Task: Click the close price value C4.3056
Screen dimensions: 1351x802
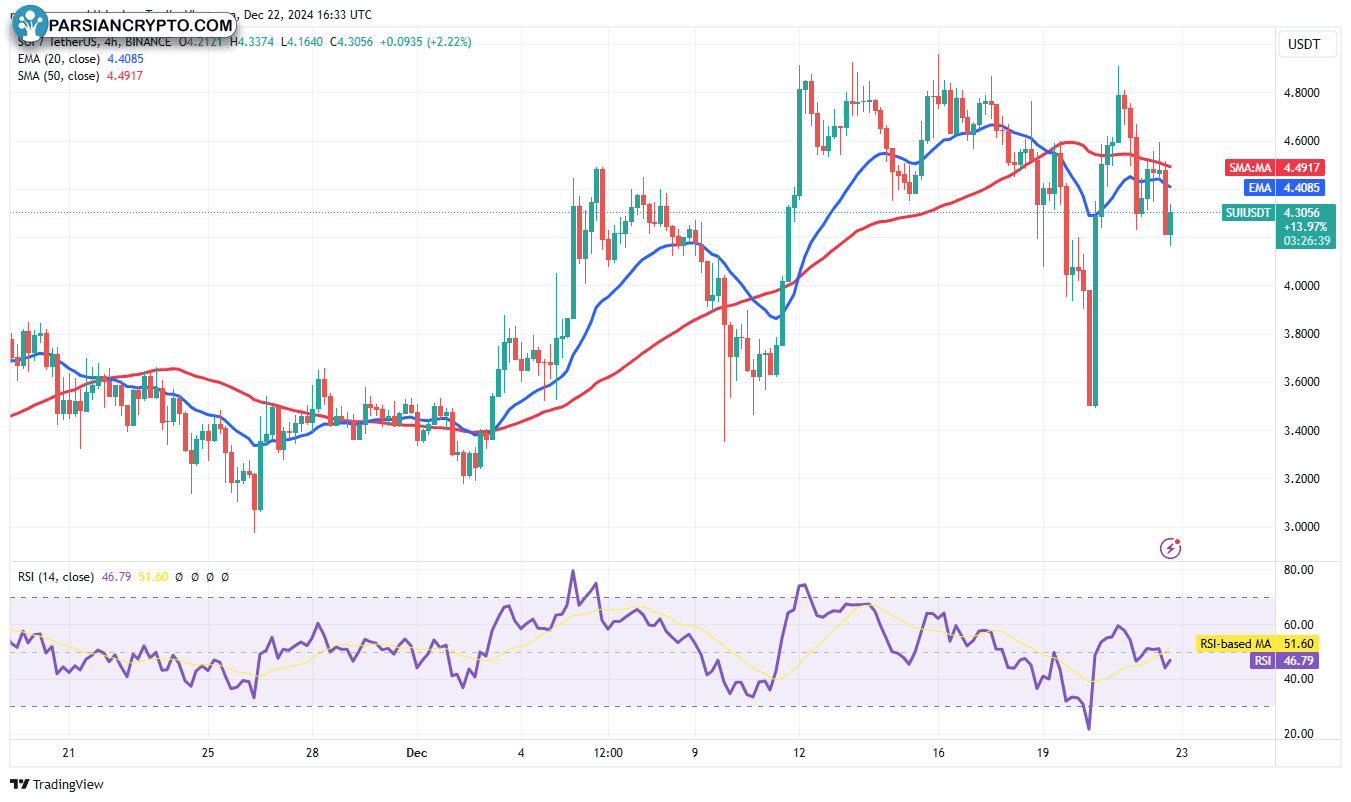Action: point(354,42)
